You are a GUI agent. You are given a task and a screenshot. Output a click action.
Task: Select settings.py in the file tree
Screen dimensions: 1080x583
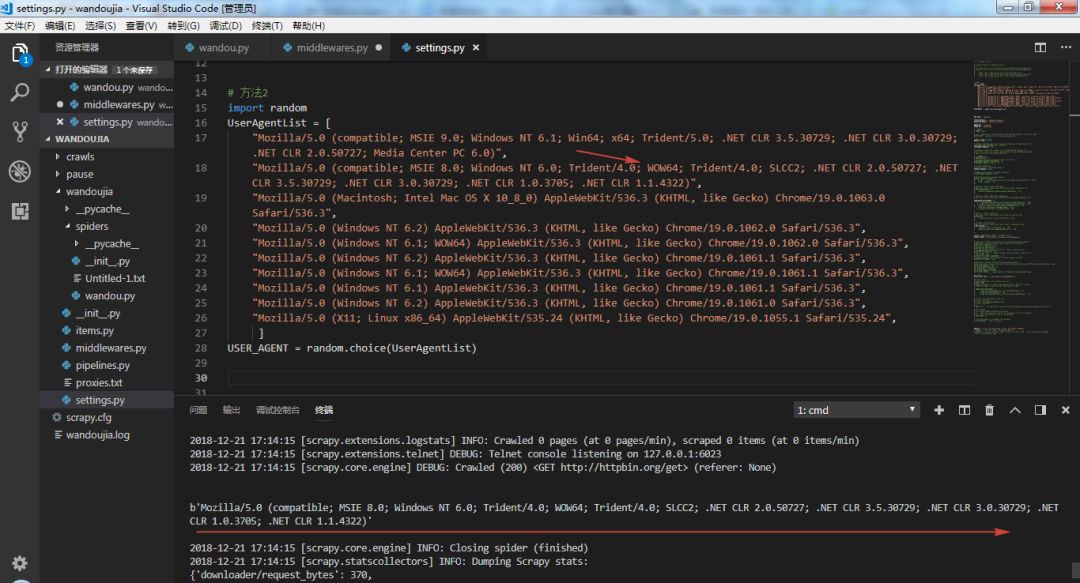point(107,400)
